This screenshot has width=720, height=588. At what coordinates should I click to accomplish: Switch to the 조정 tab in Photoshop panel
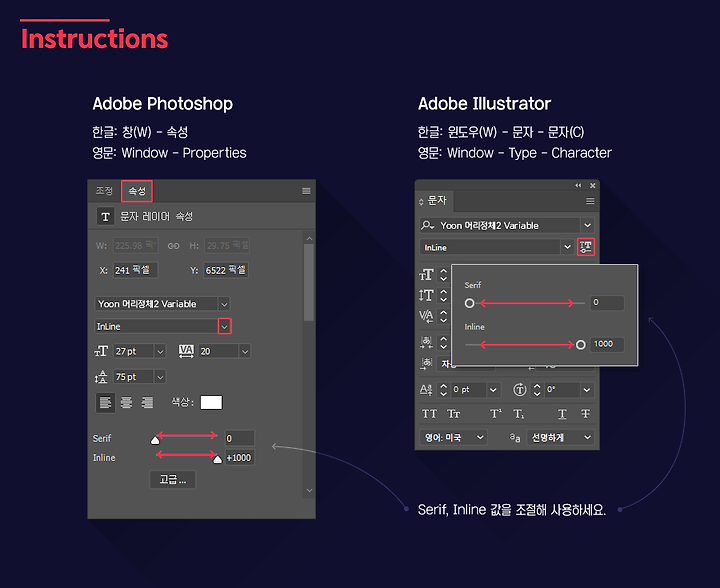point(104,190)
